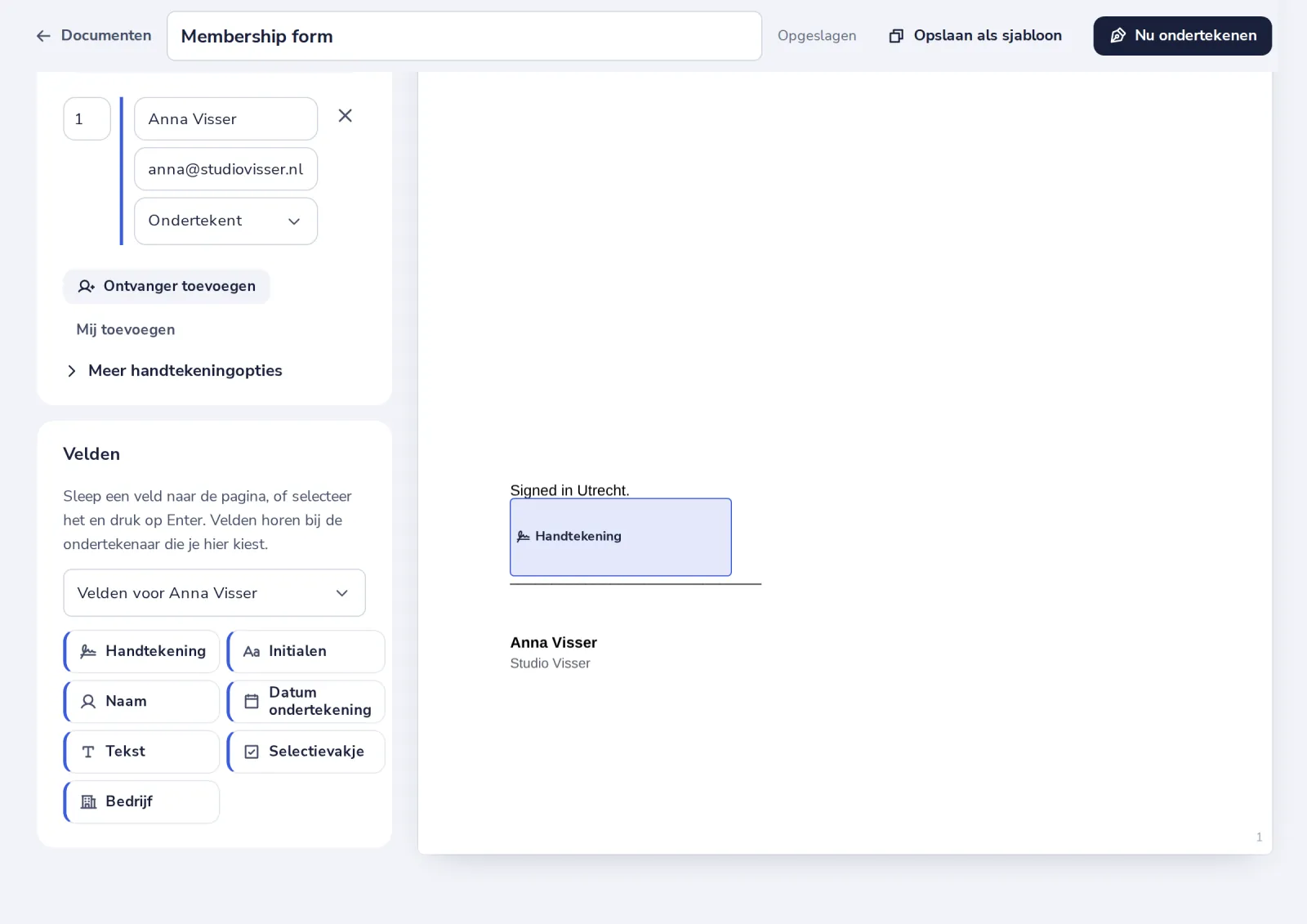Click the add-person icon in Ontvanger toevoegen

coord(87,287)
